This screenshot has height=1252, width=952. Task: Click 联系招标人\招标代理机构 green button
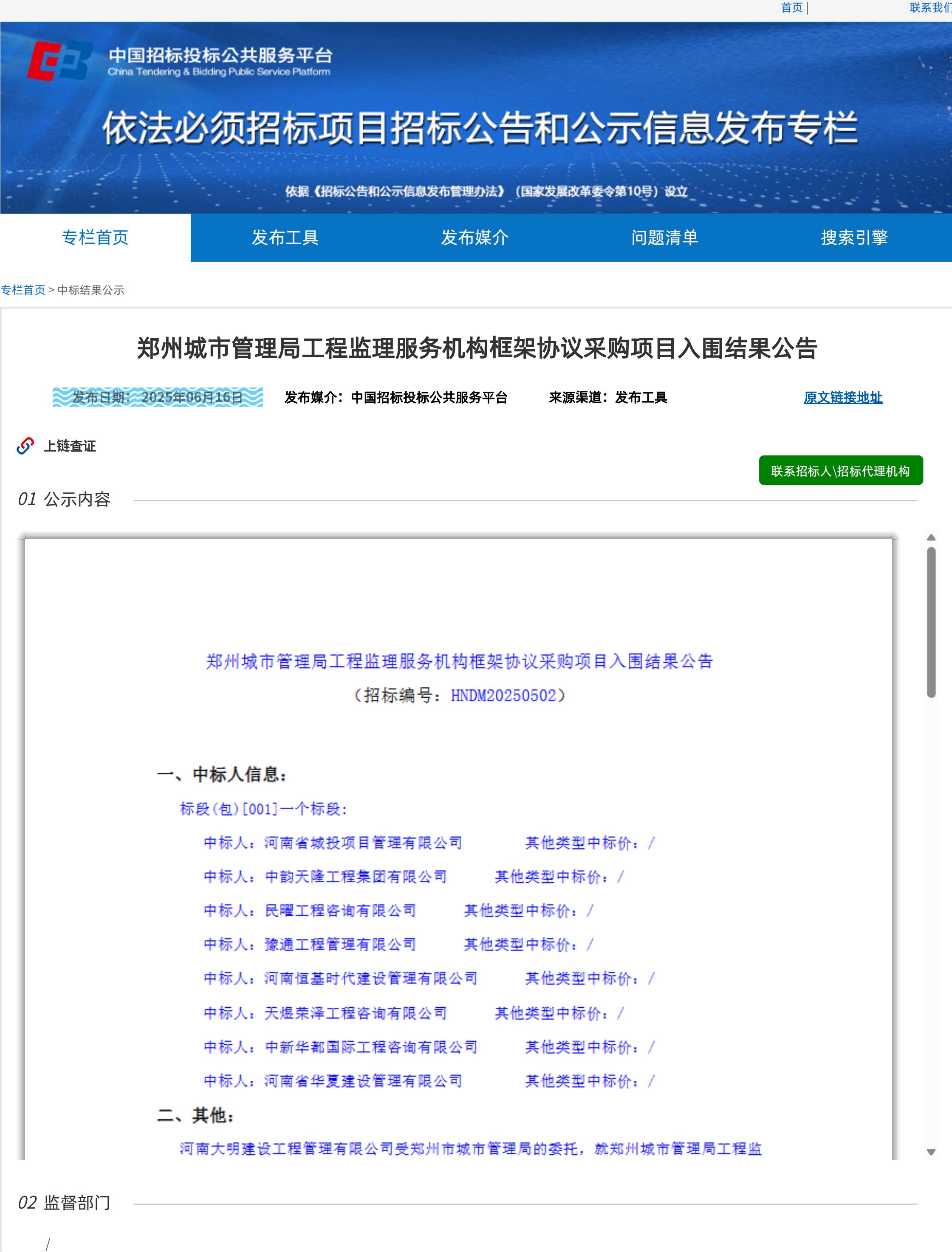pos(841,470)
